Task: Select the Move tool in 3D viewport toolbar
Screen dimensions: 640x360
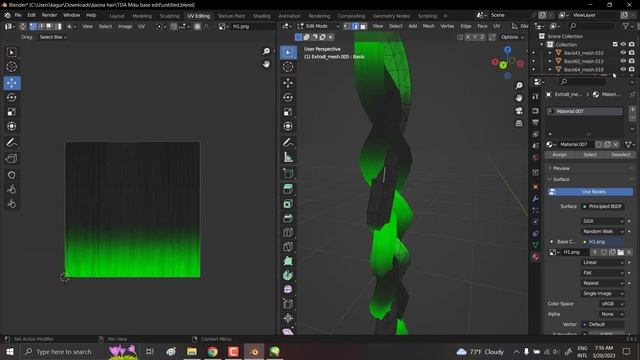Action: (288, 83)
